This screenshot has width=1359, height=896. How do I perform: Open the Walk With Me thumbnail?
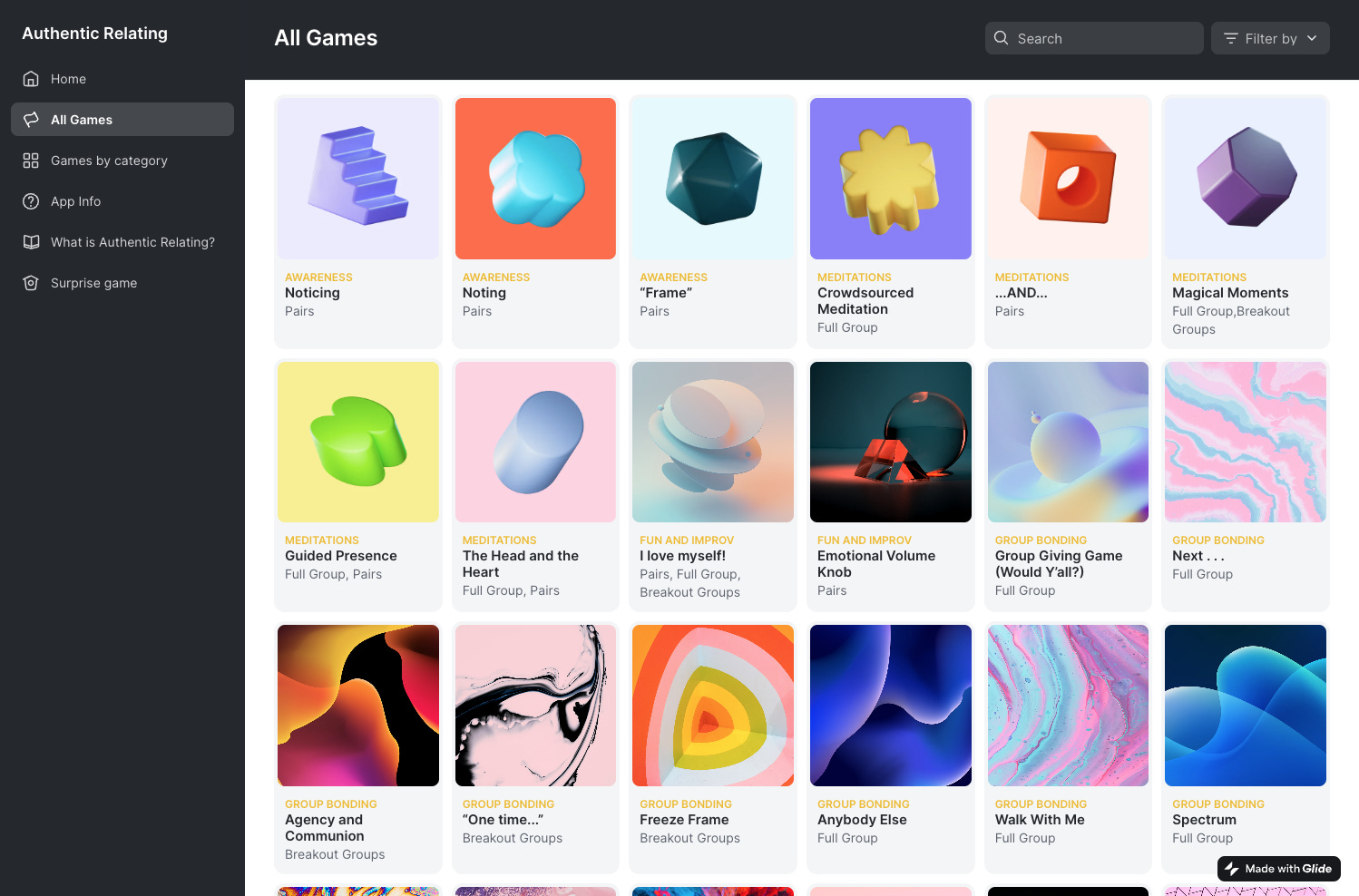pos(1068,706)
